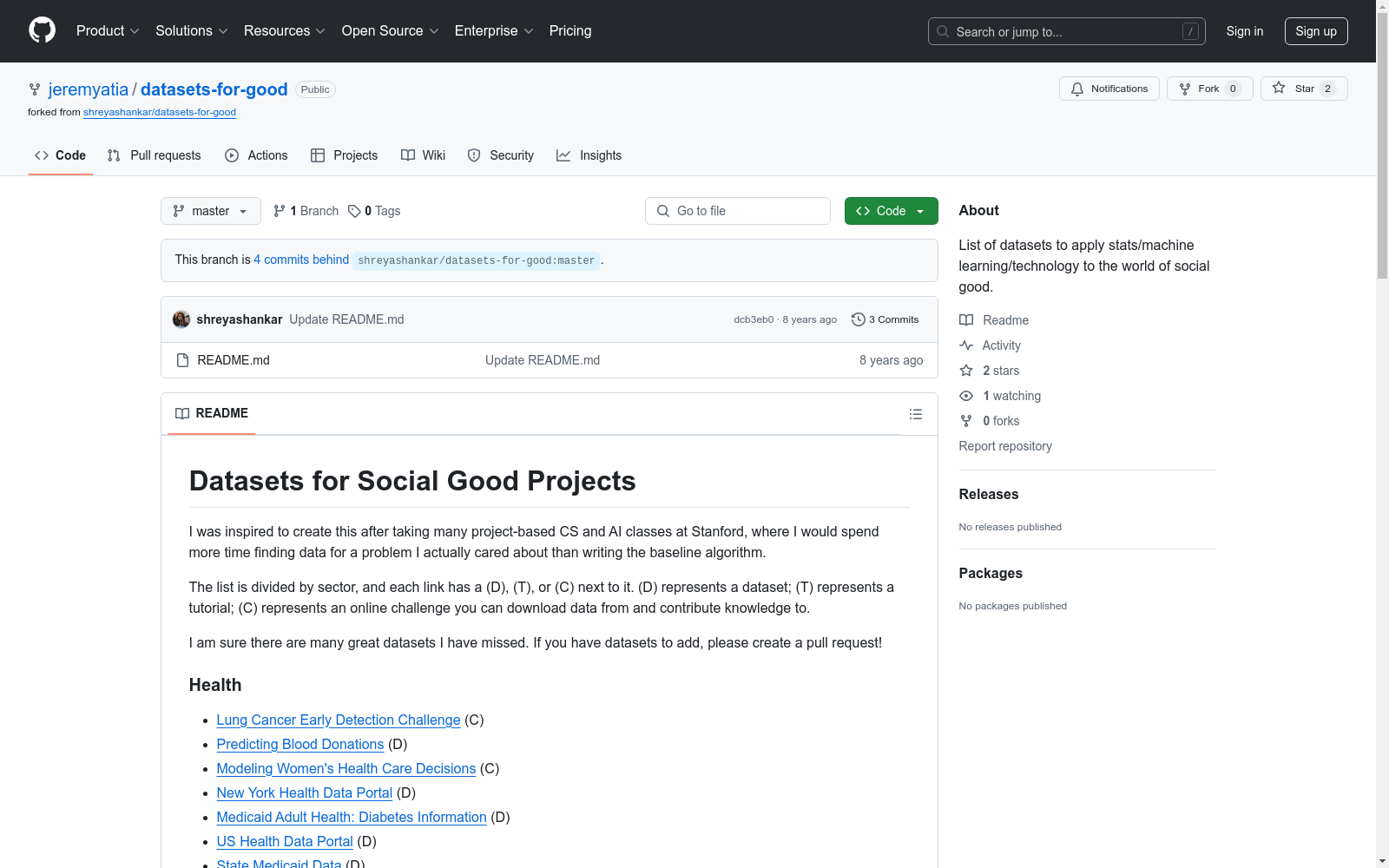Expand the Enterprise dropdown

coord(494,31)
